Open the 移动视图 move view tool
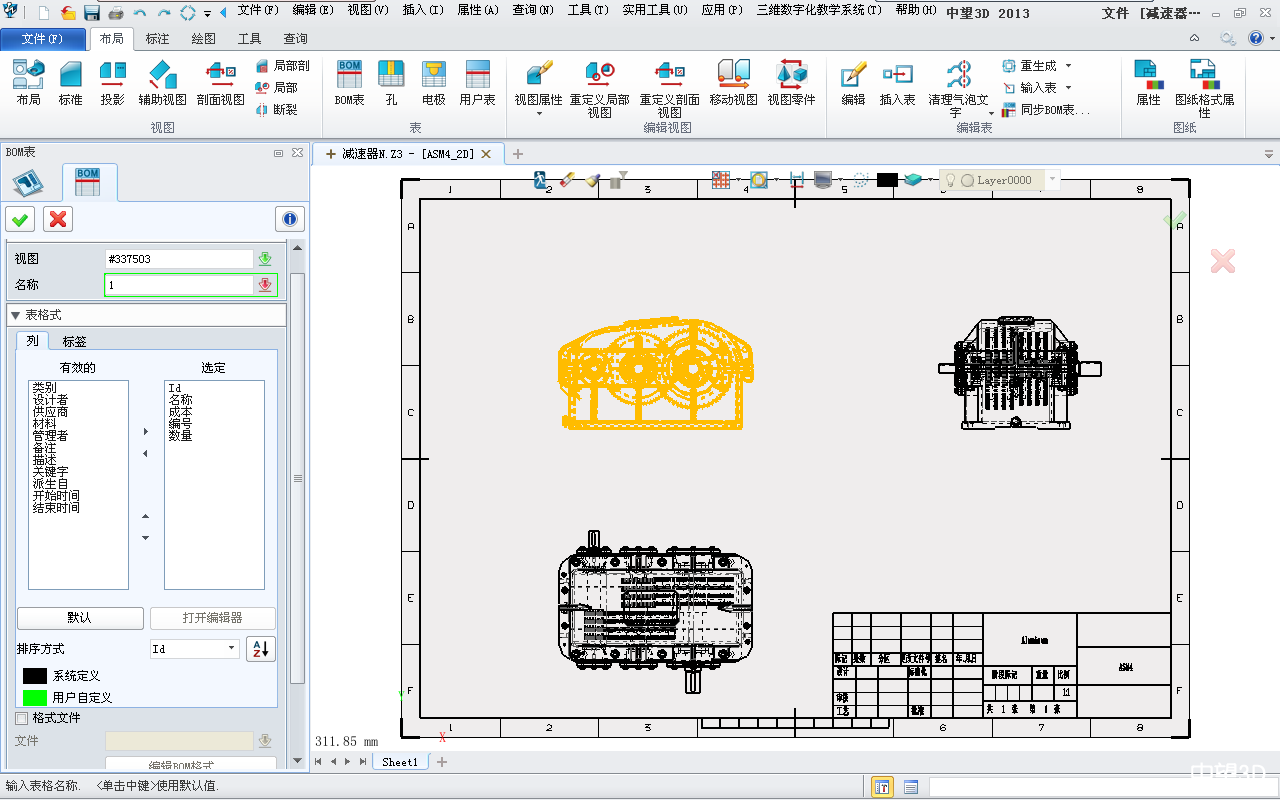 (x=733, y=82)
